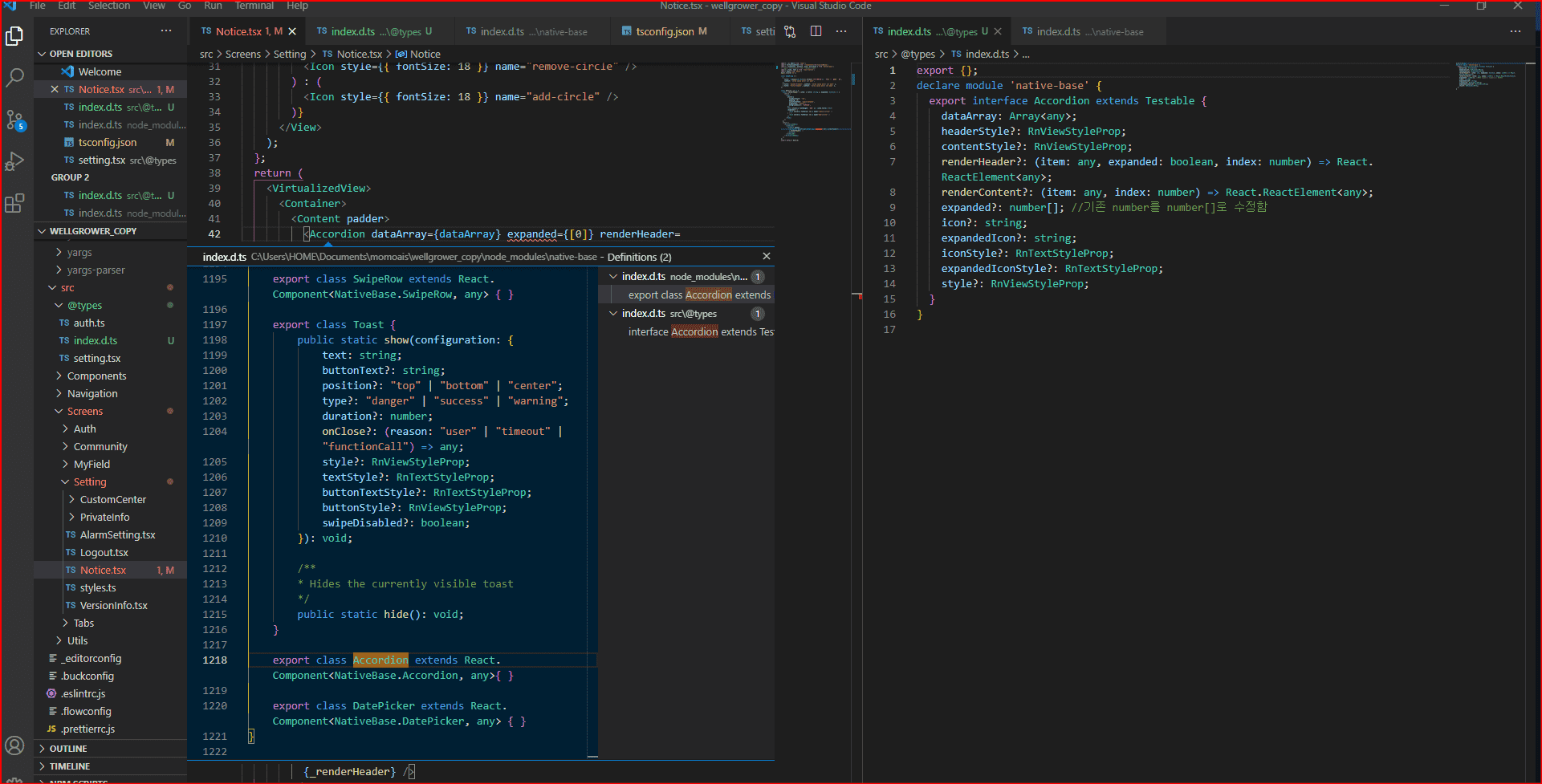Collapse the Setting folder in tree
The width and height of the screenshot is (1542, 784).
pos(89,481)
